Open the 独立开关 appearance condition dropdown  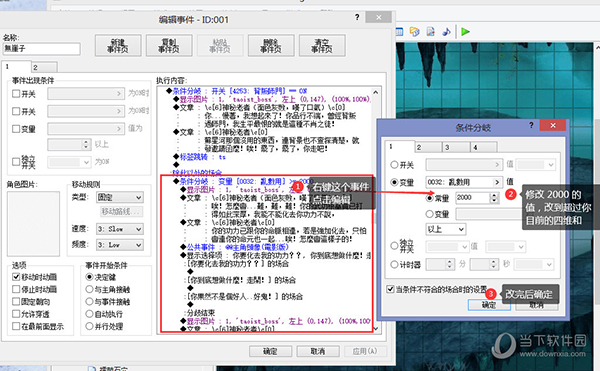coord(69,162)
